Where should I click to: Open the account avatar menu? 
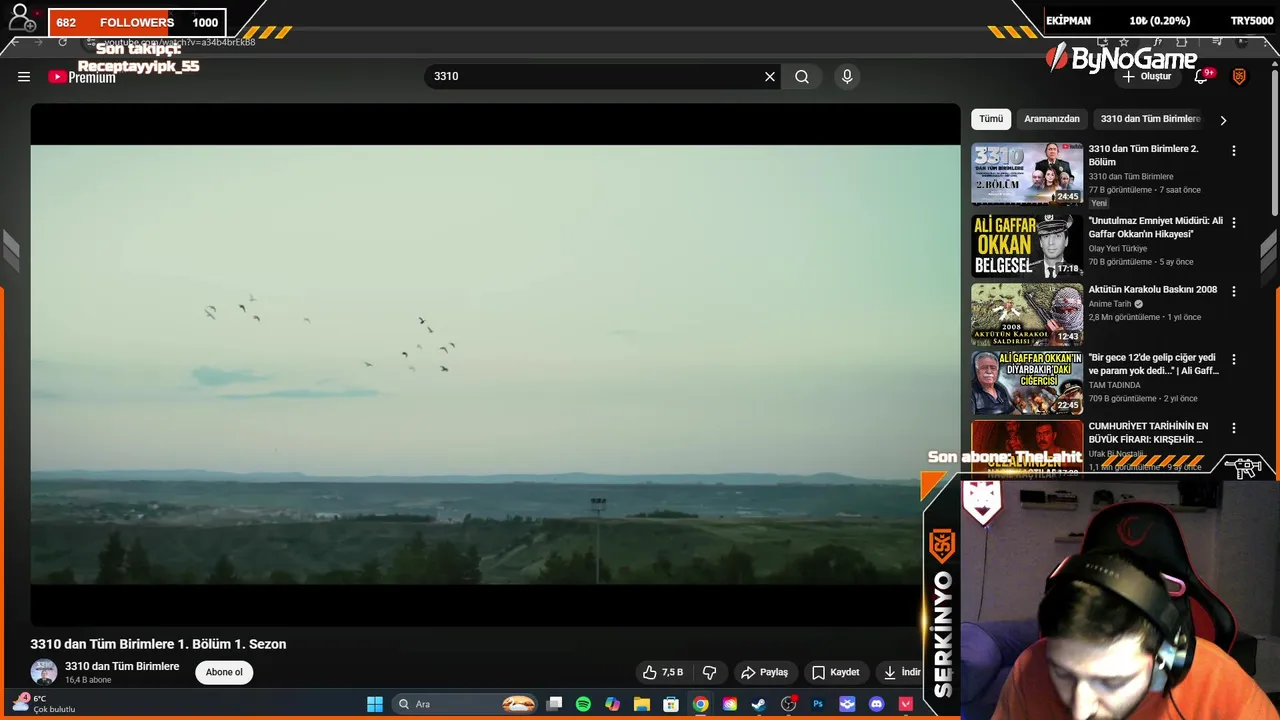pyautogui.click(x=1239, y=76)
